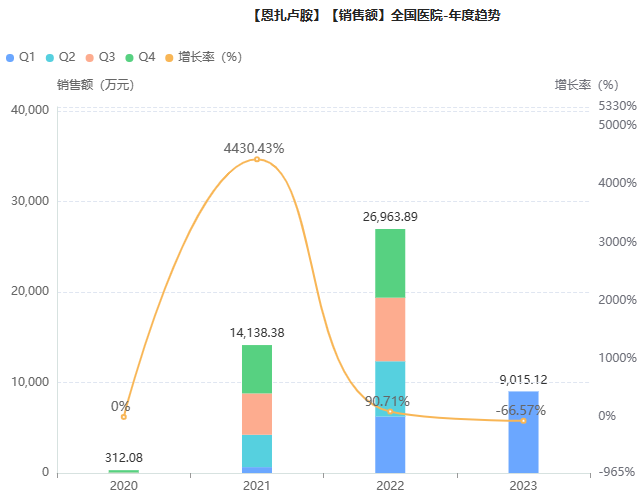The height and width of the screenshot is (500, 644).
Task: Select the orange Q3 segment of 2021 bar
Action: tap(257, 414)
